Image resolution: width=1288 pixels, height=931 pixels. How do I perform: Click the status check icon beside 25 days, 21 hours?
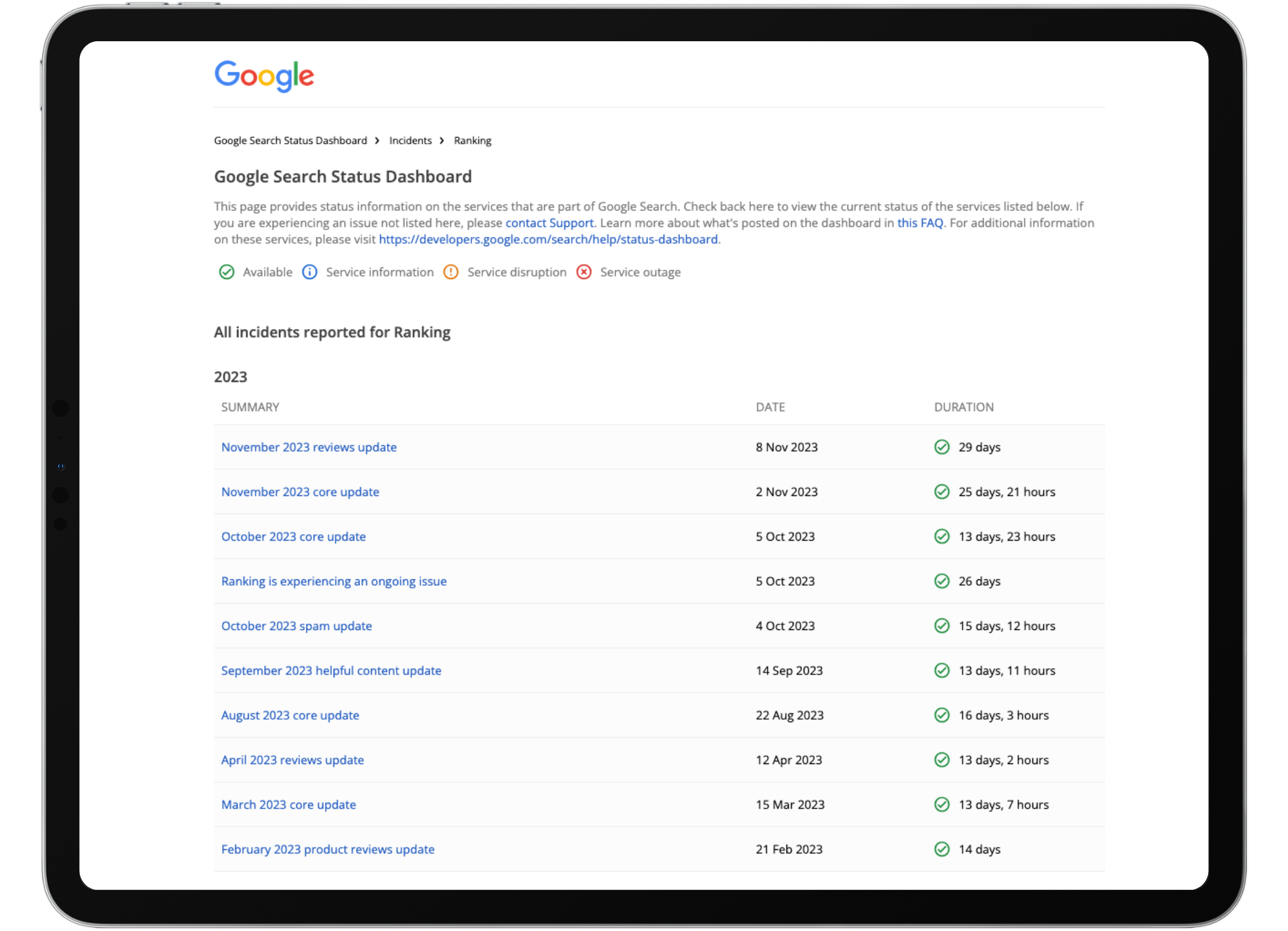coord(942,492)
